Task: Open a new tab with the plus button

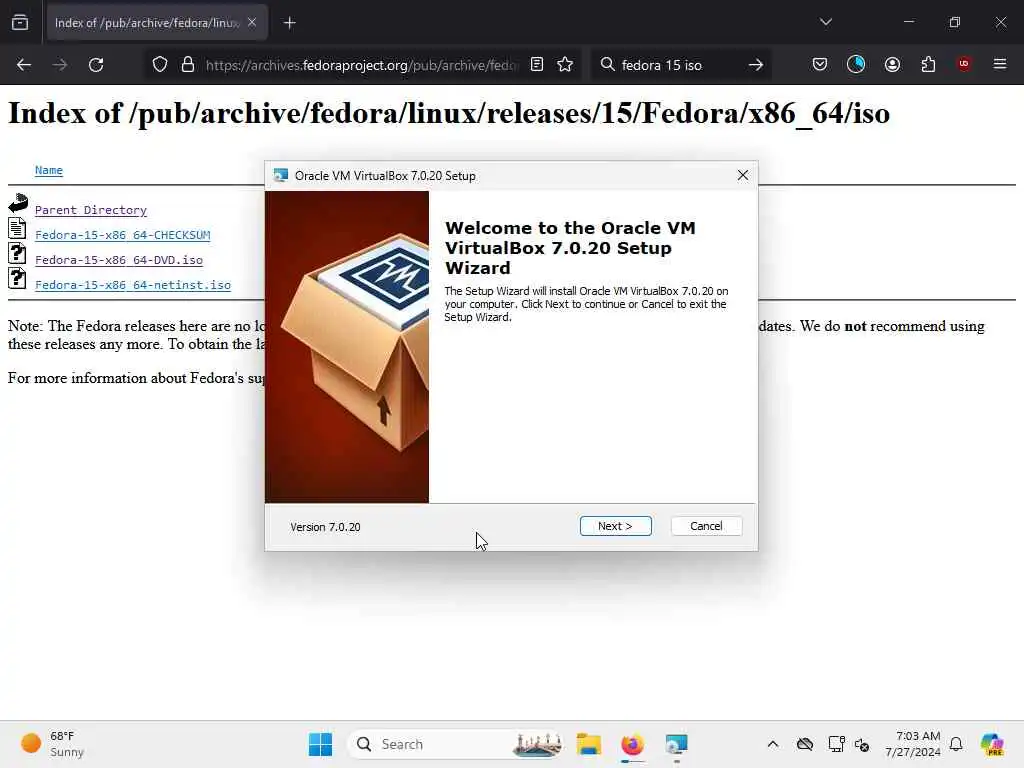Action: [x=289, y=23]
